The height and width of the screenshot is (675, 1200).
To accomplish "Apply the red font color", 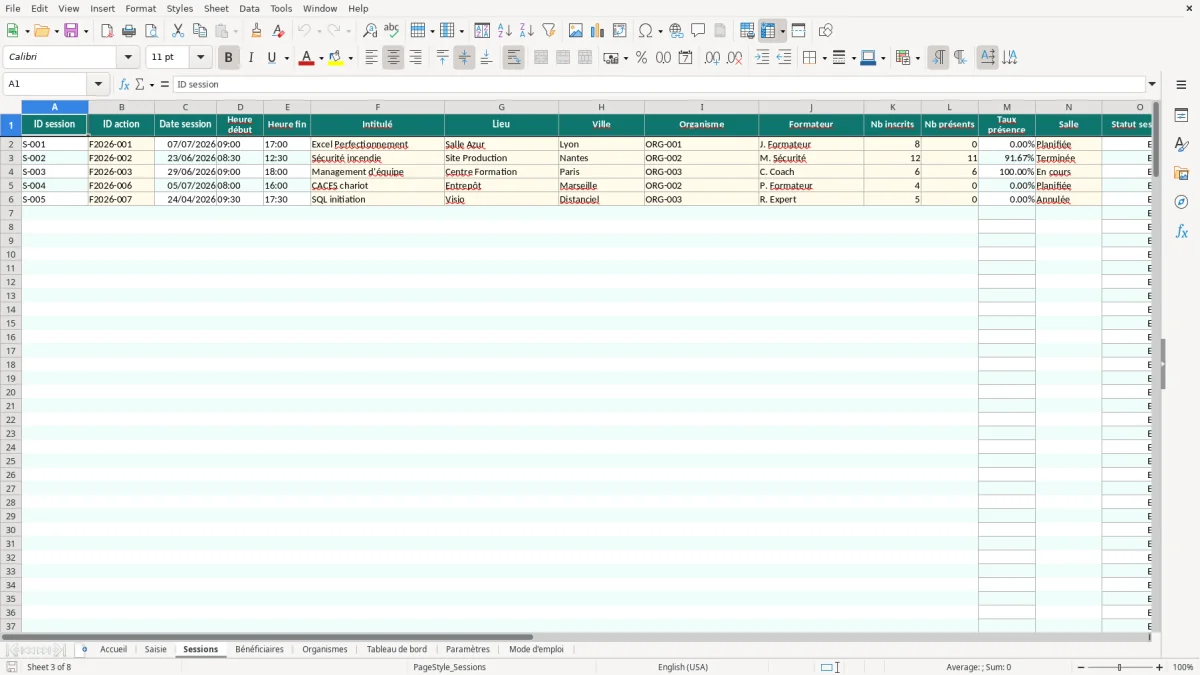I will (306, 58).
